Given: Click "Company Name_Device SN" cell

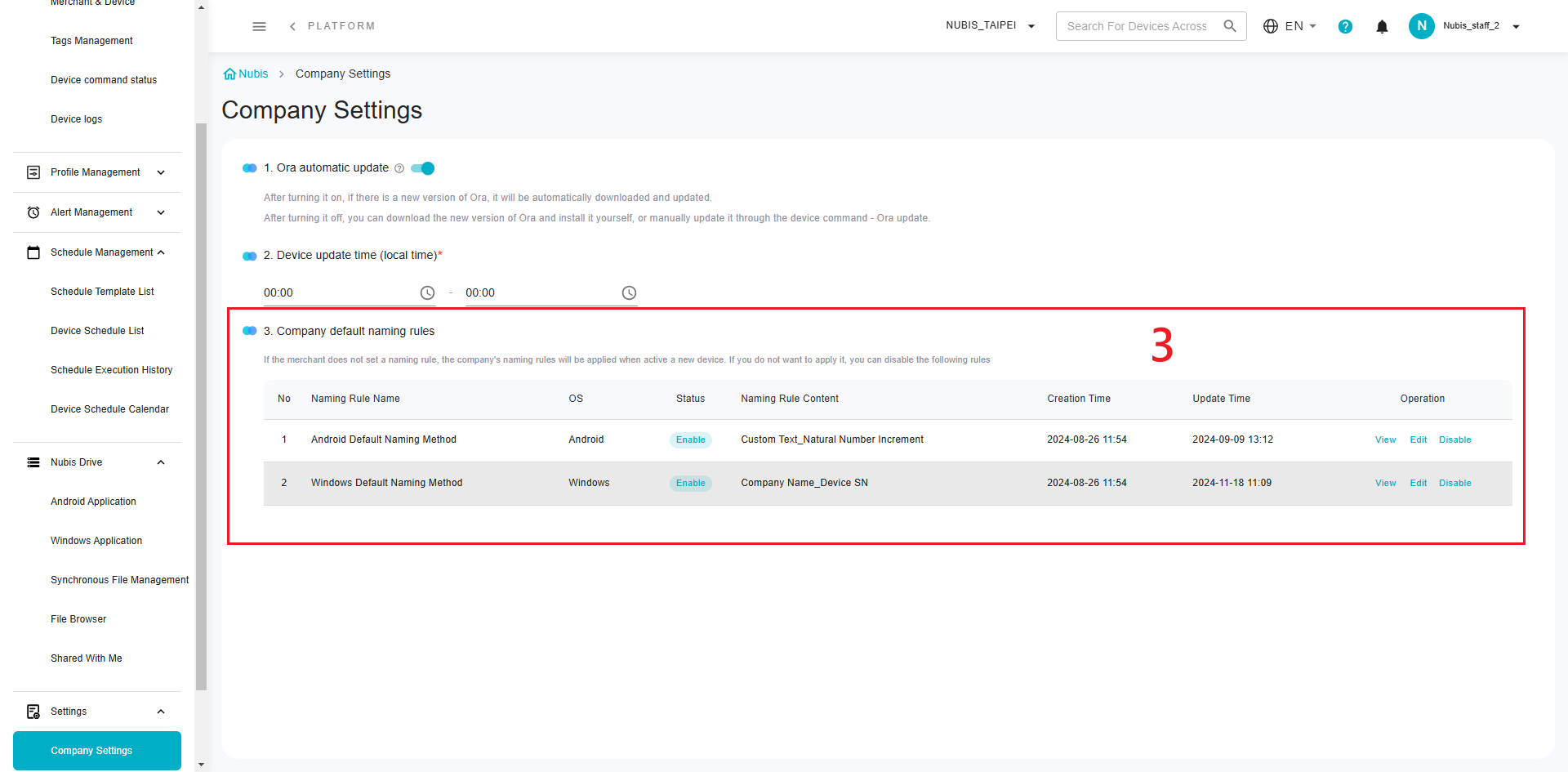Looking at the screenshot, I should coord(804,483).
